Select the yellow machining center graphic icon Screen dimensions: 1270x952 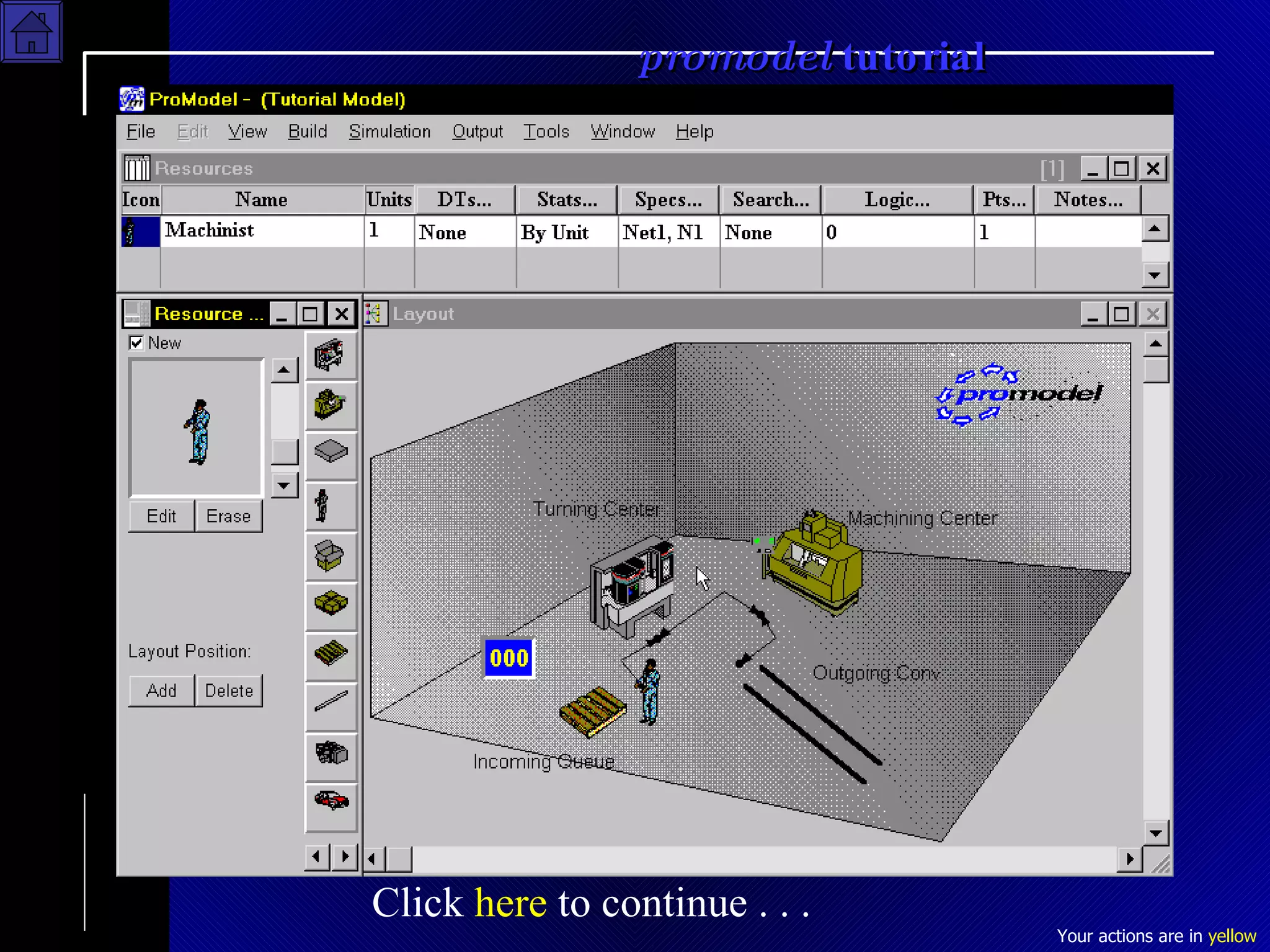[331, 405]
